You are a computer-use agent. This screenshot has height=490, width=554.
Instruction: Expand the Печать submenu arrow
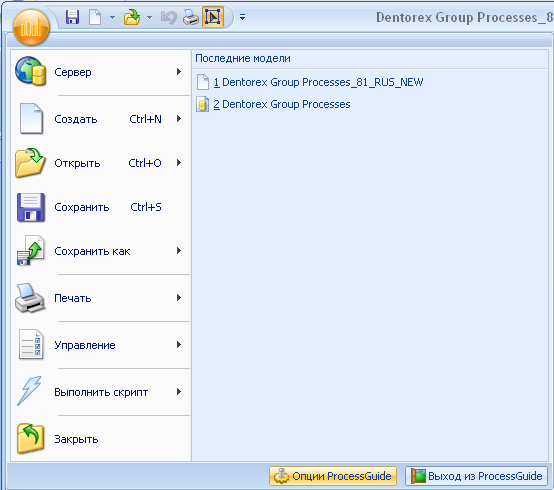[179, 298]
